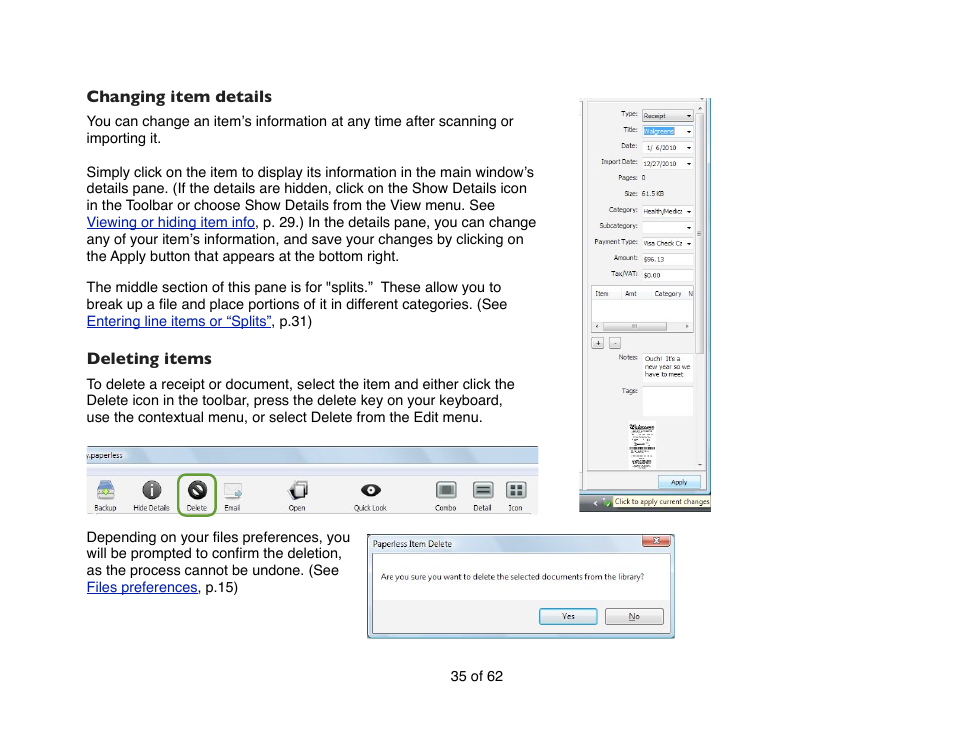Click the splits table horizontal scrollbar thumb
954x738 pixels.
point(634,327)
